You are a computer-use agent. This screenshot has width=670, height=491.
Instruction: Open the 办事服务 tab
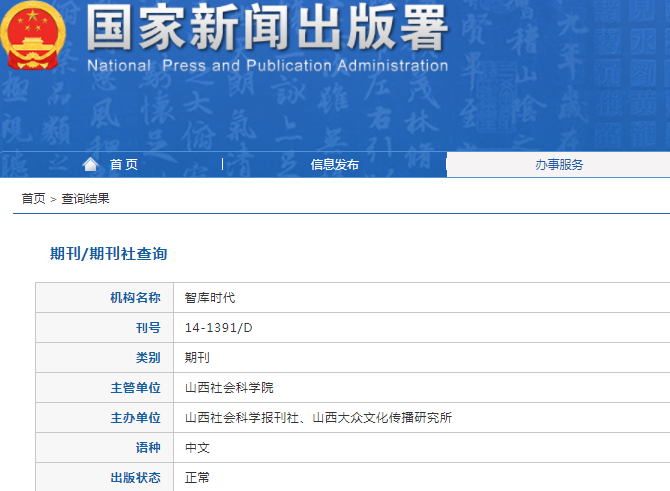click(x=558, y=165)
